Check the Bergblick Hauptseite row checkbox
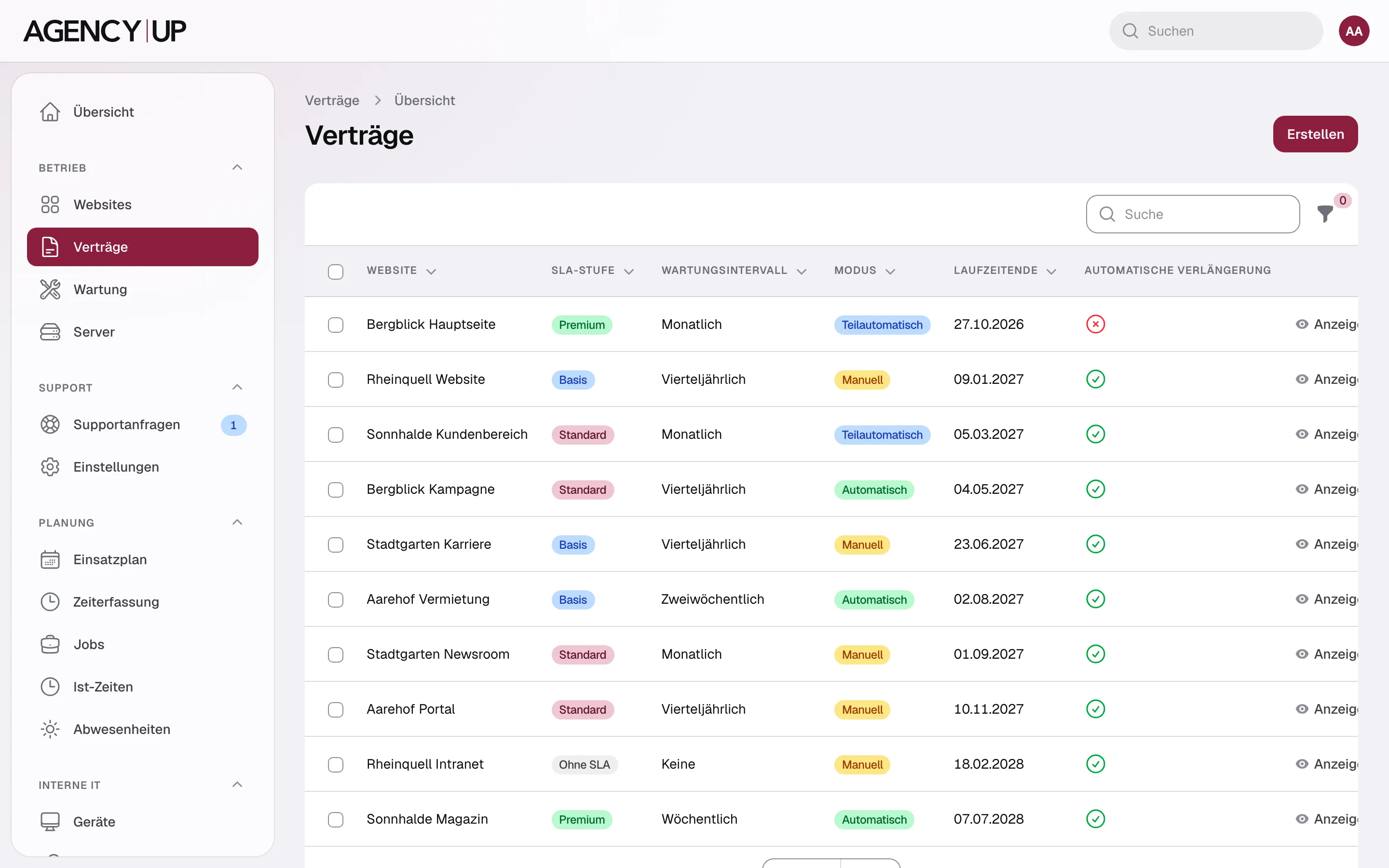This screenshot has height=868, width=1389. (x=336, y=325)
